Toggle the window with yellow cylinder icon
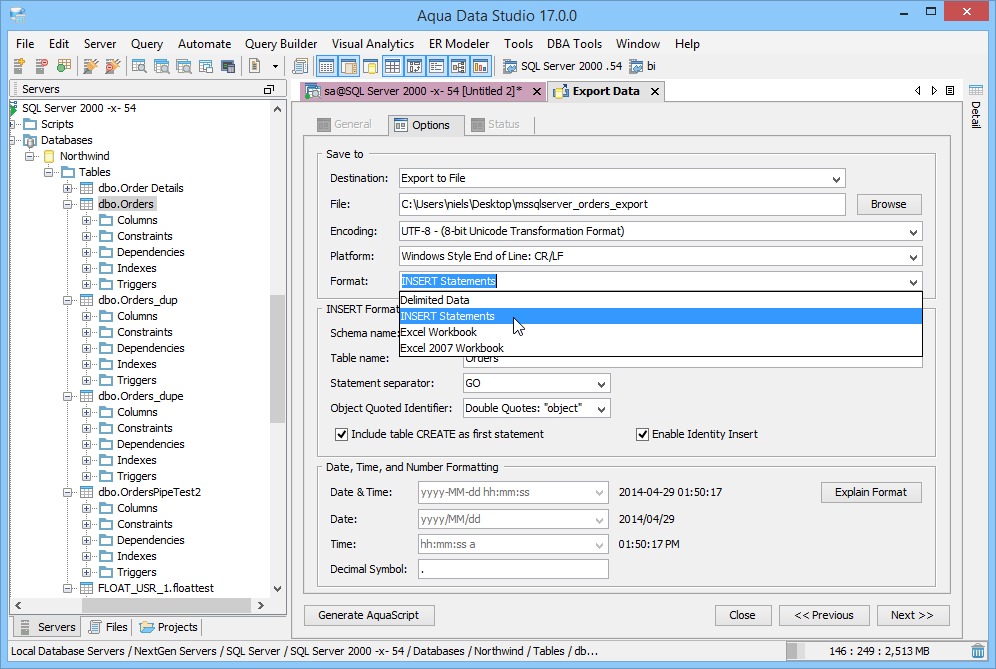 click(x=370, y=66)
